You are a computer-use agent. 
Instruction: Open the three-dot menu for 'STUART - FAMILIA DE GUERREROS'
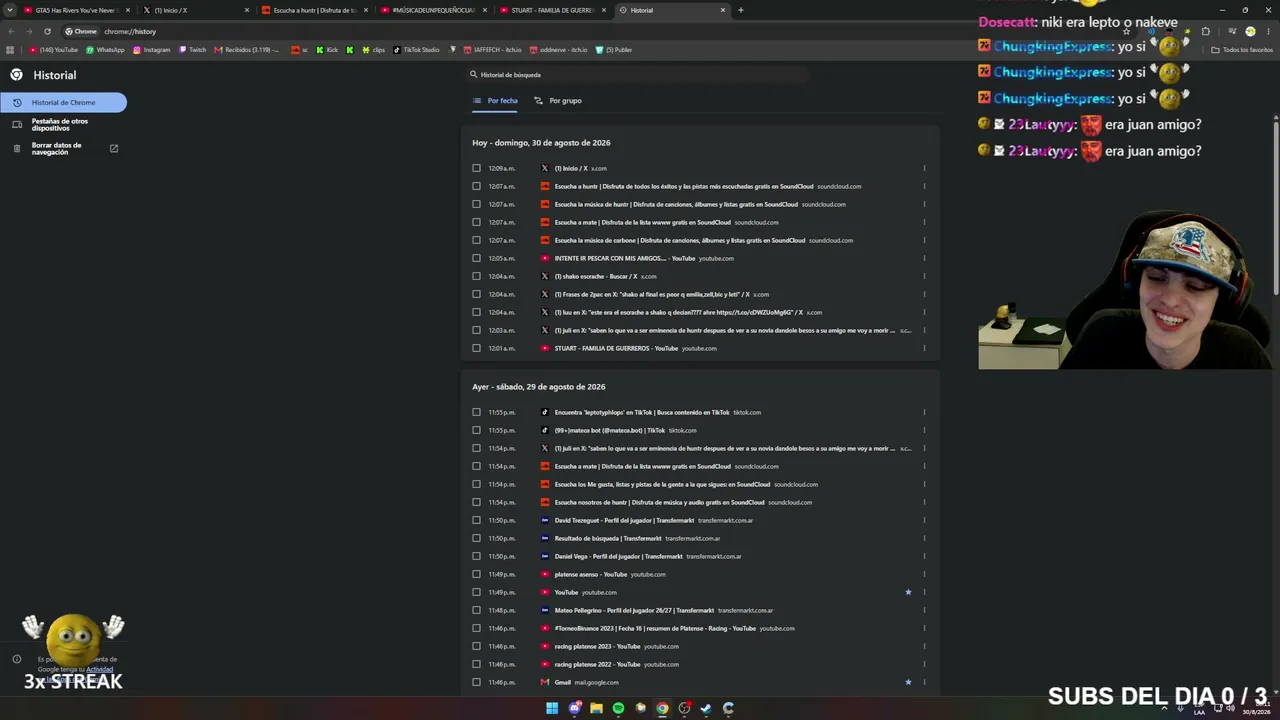click(x=924, y=348)
